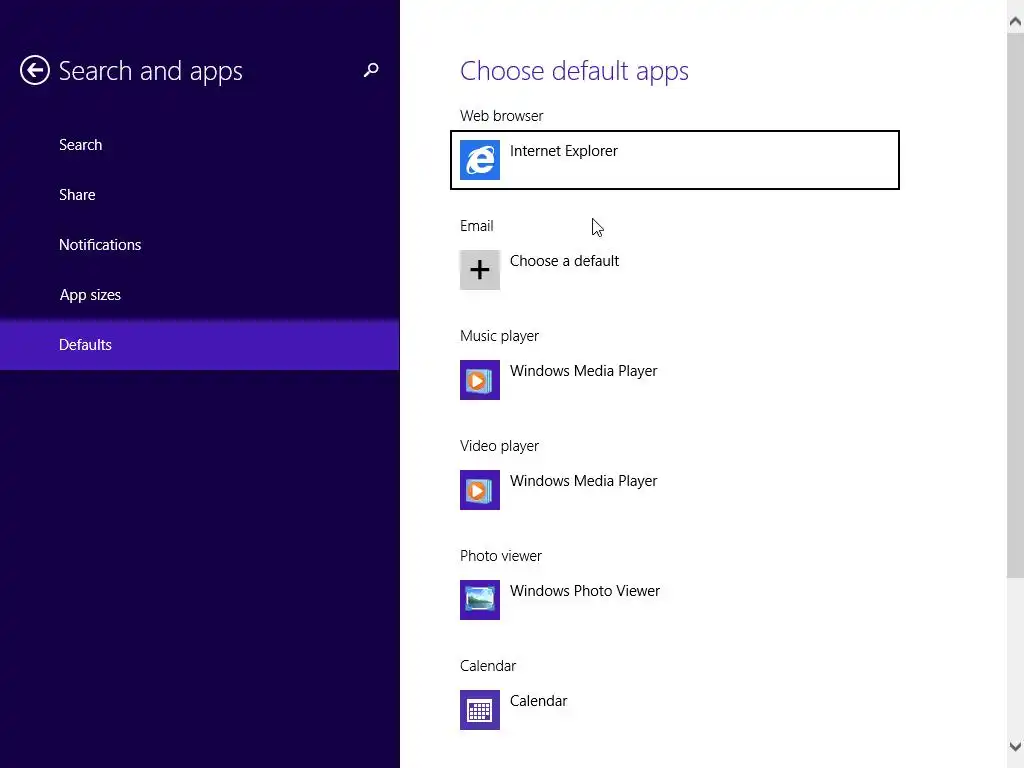Click the Internet Explorer icon
Screen dimensions: 1024x768
(479, 160)
